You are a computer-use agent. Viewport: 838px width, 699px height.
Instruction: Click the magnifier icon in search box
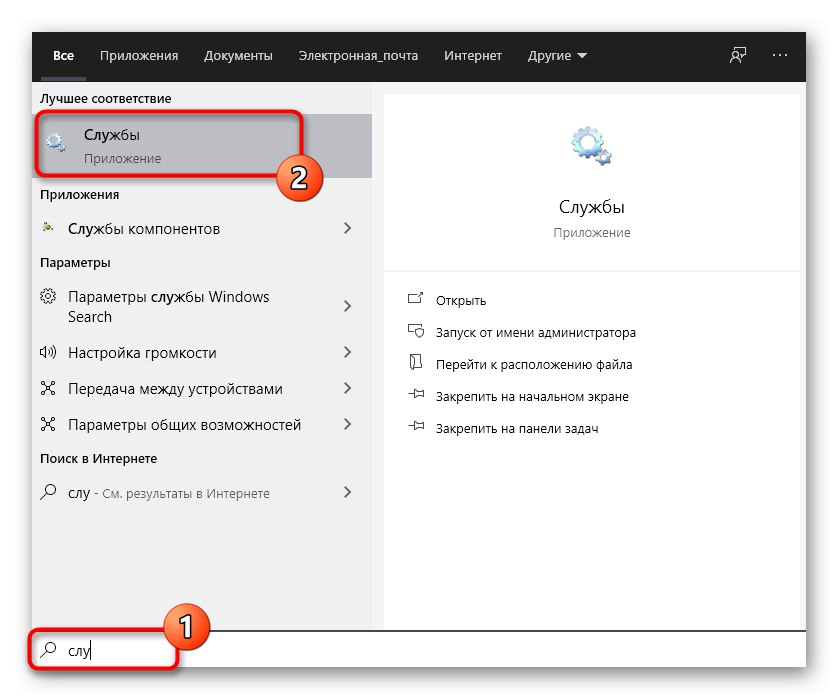(x=48, y=650)
